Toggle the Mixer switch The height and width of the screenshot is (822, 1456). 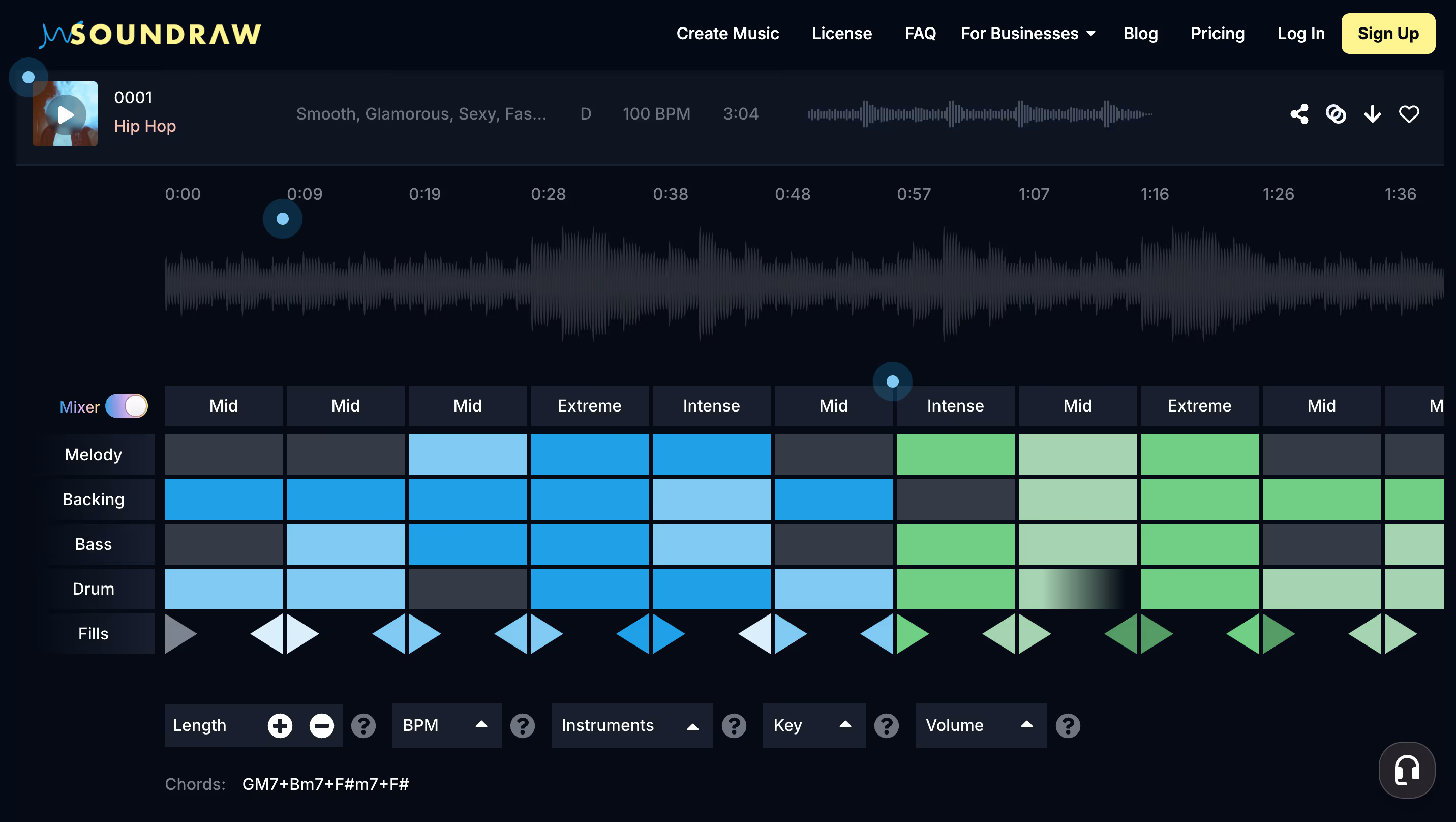point(127,406)
